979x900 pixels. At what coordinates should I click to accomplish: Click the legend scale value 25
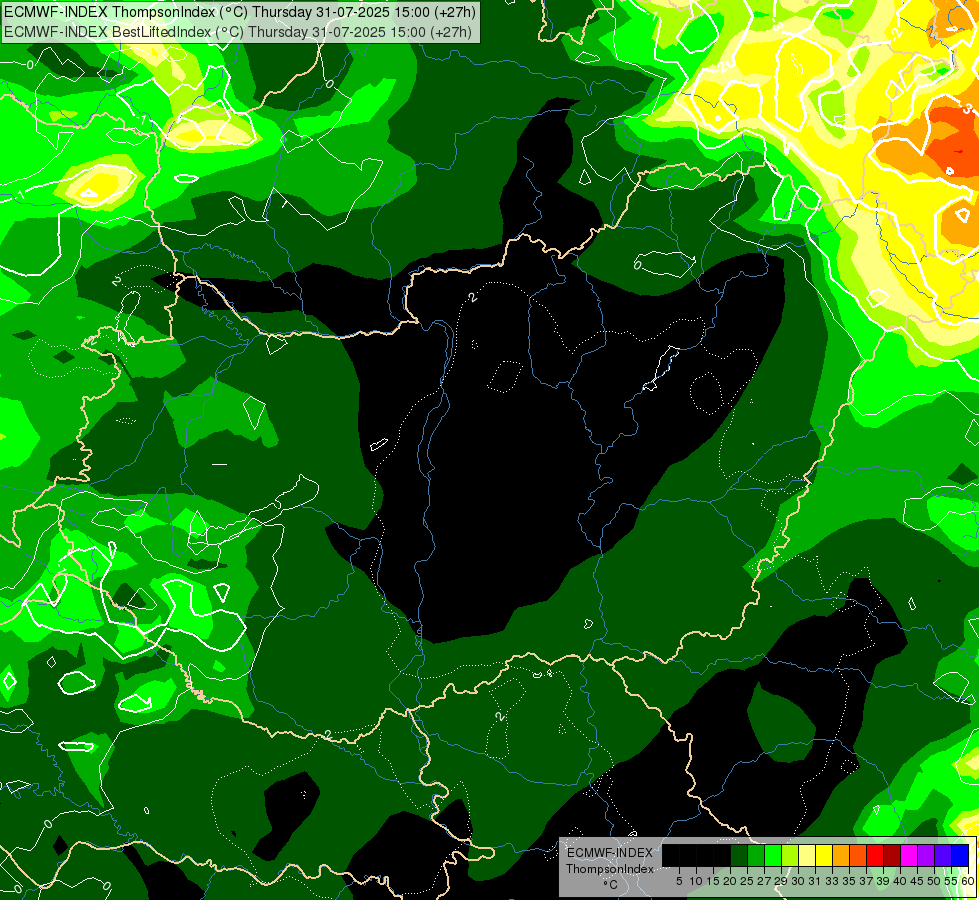pos(747,881)
